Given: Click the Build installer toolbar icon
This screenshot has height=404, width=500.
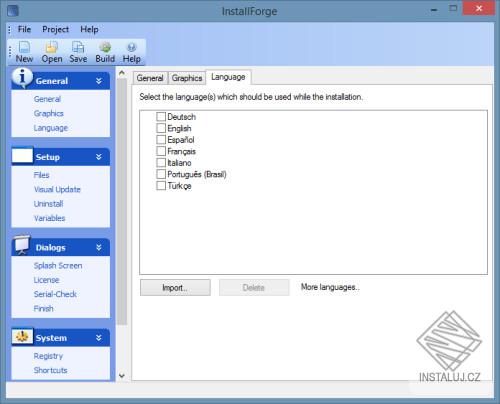Looking at the screenshot, I should click(105, 47).
